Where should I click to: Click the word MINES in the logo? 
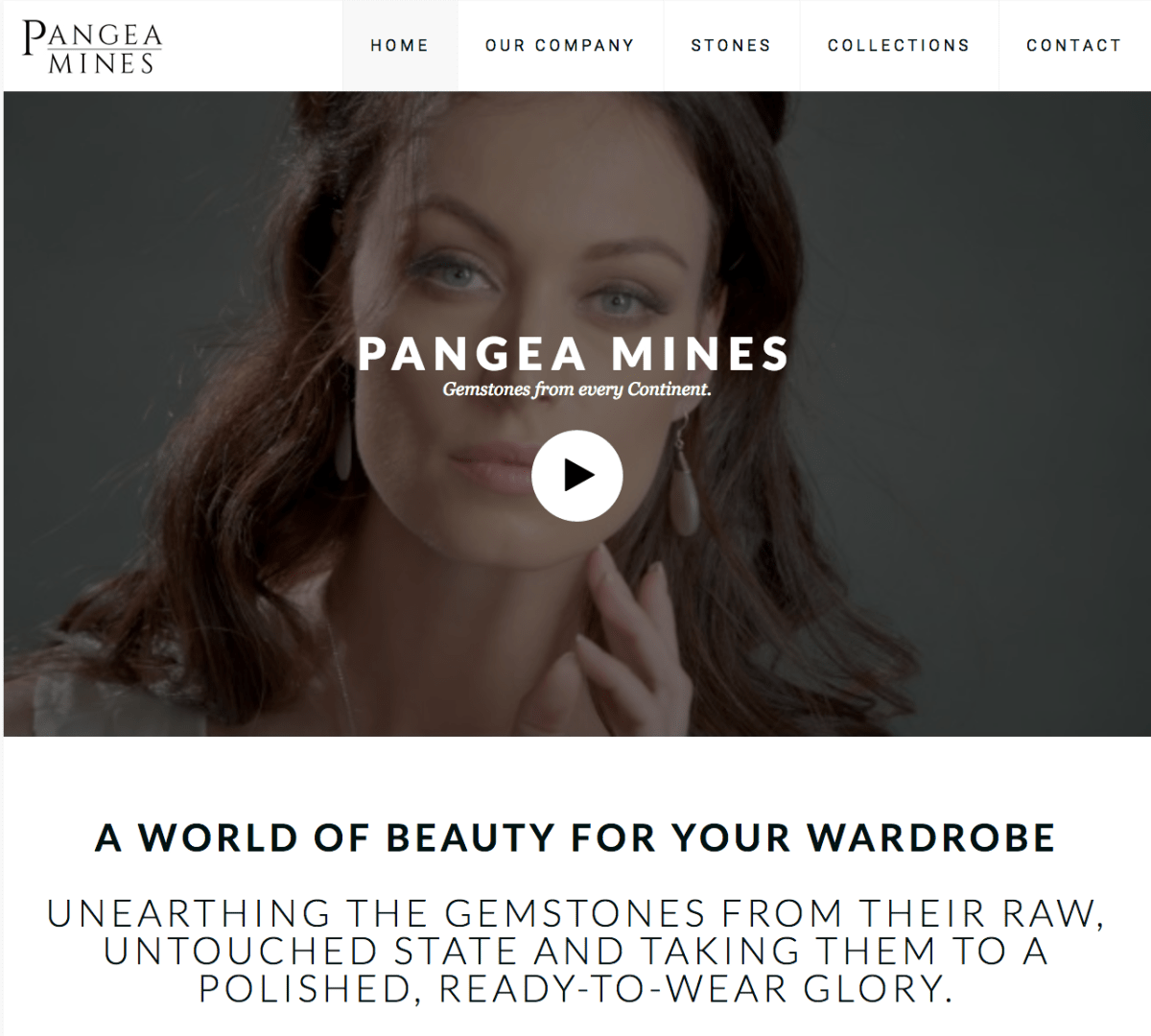(101, 63)
